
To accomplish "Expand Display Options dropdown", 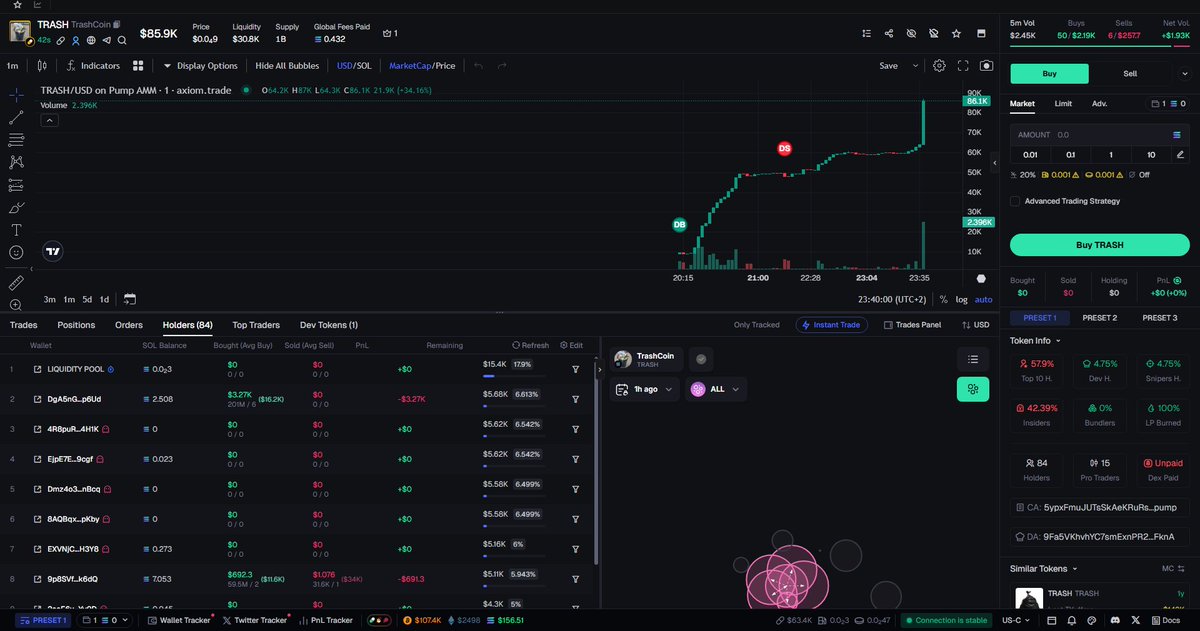I will pyautogui.click(x=200, y=66).
